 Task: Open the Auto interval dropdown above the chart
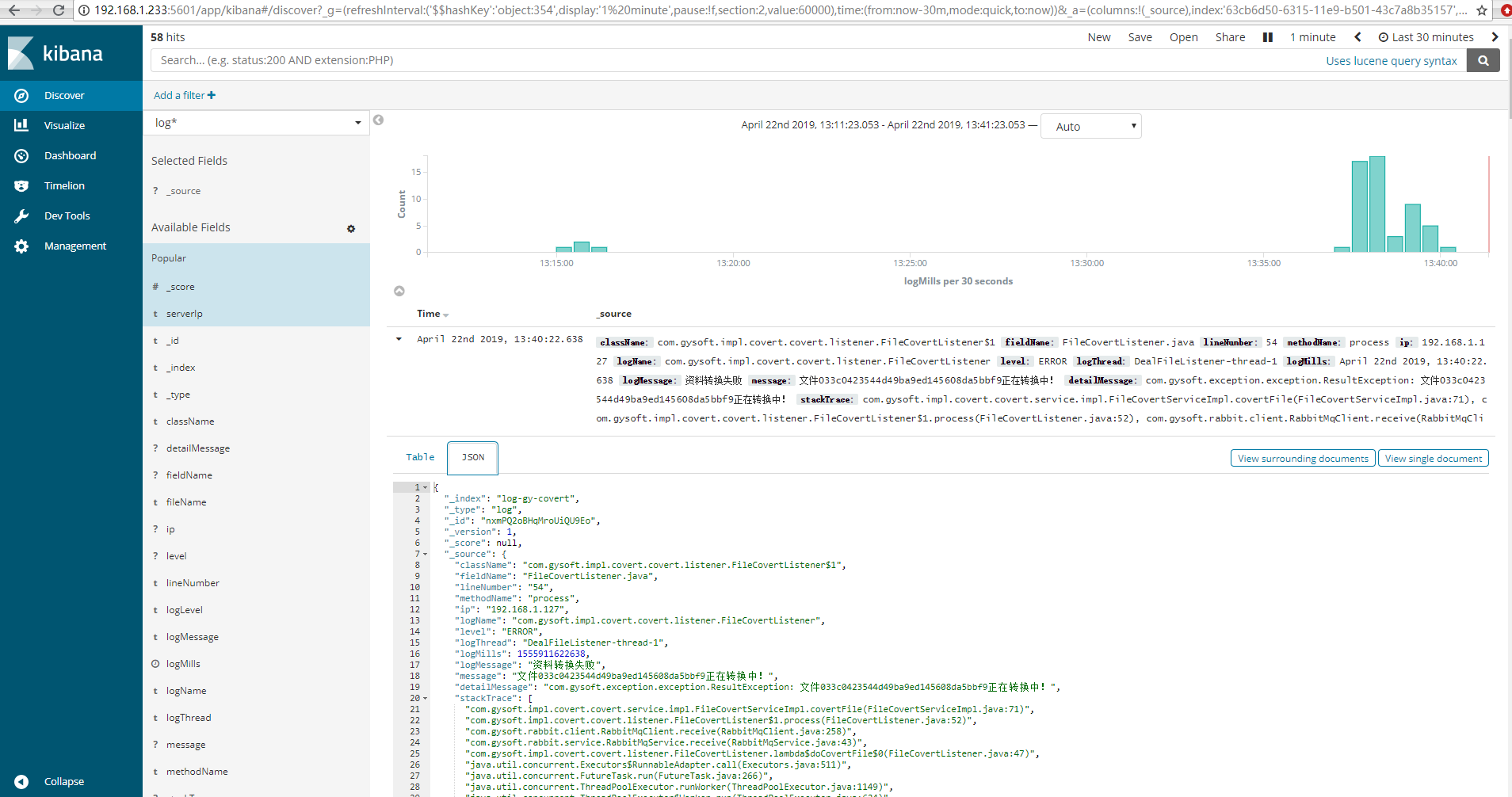(x=1090, y=125)
